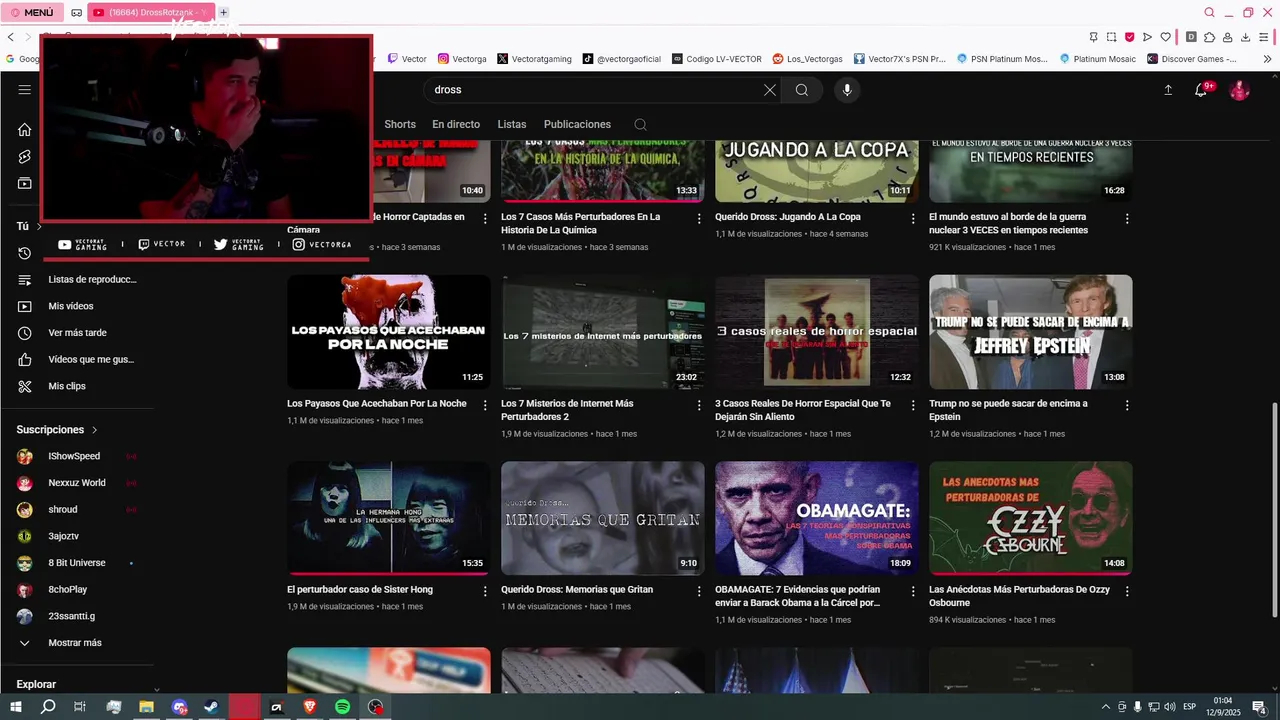Open Nexxuz World subscription channel
1280x720 pixels.
pyautogui.click(x=78, y=483)
